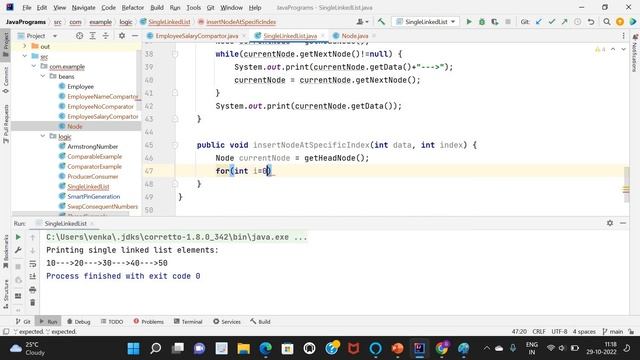Minimize the Run panel with the hide icon

(x=623, y=223)
